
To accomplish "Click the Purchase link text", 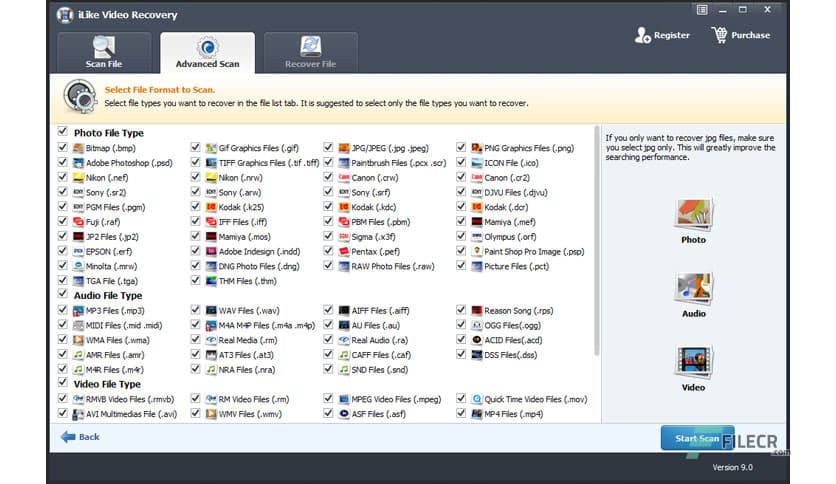I will [750, 35].
